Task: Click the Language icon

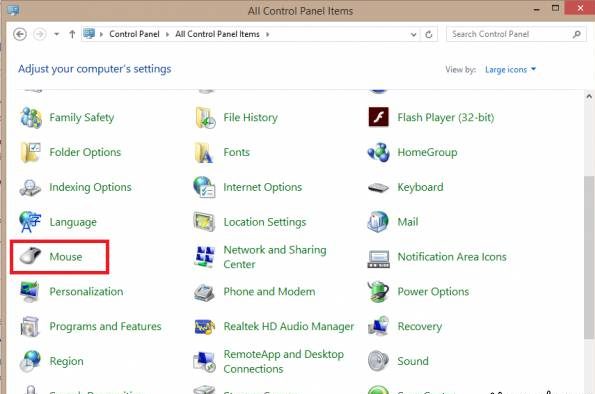Action: coord(30,222)
